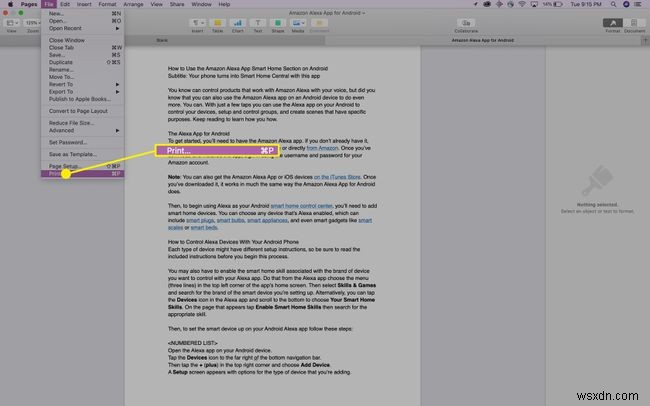Open the View menu in menu bar

click(156, 4)
